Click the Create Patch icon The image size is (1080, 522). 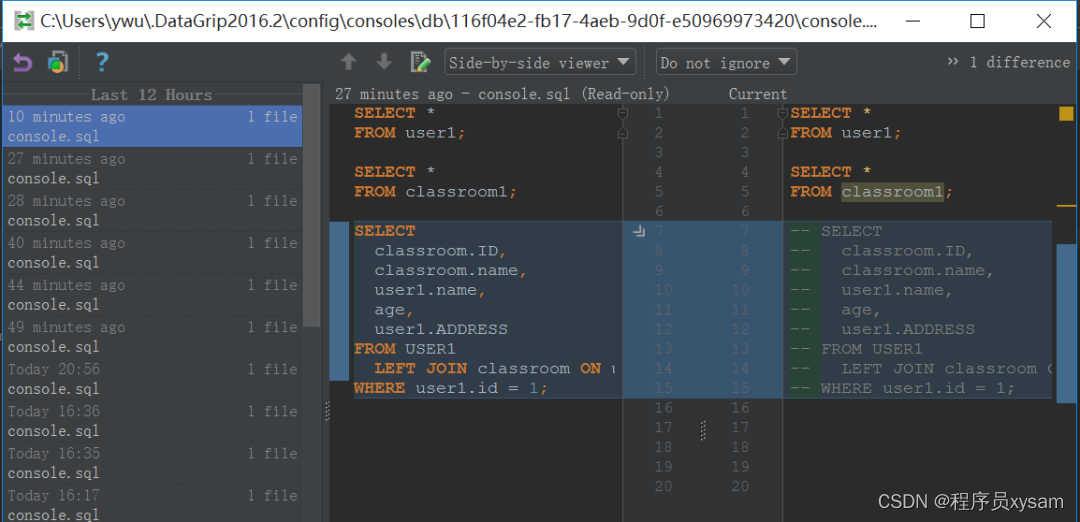pyautogui.click(x=58, y=63)
